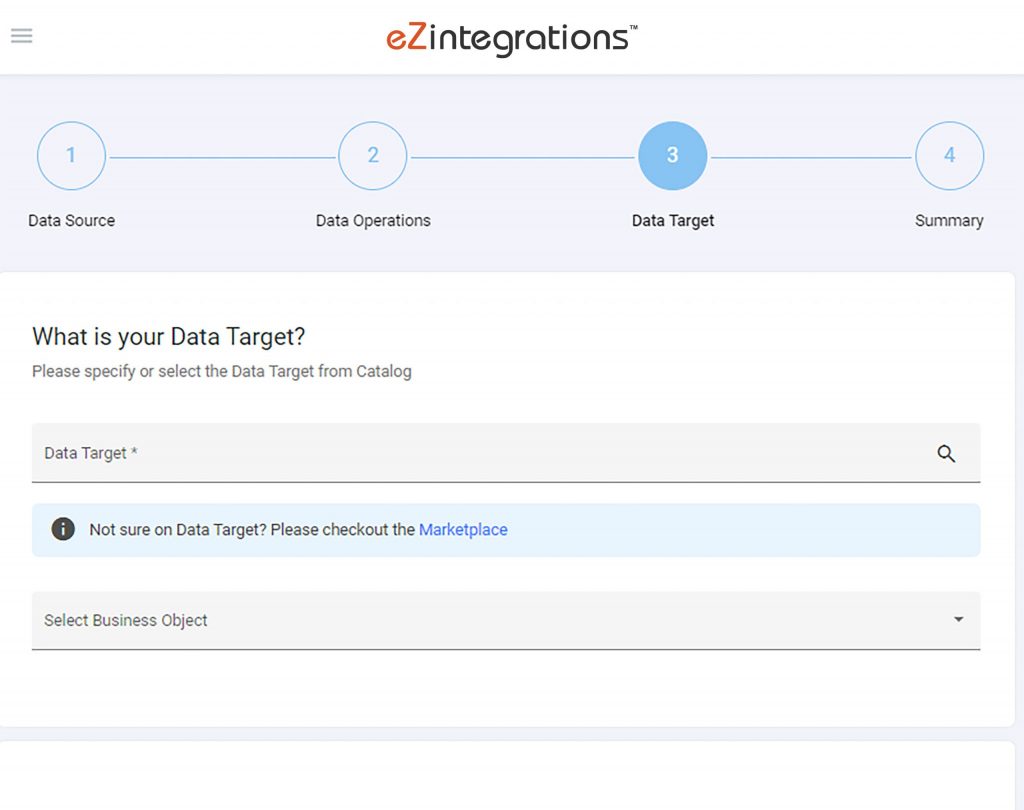Image resolution: width=1024 pixels, height=810 pixels.
Task: Go to step 2 circle
Action: pos(372,156)
